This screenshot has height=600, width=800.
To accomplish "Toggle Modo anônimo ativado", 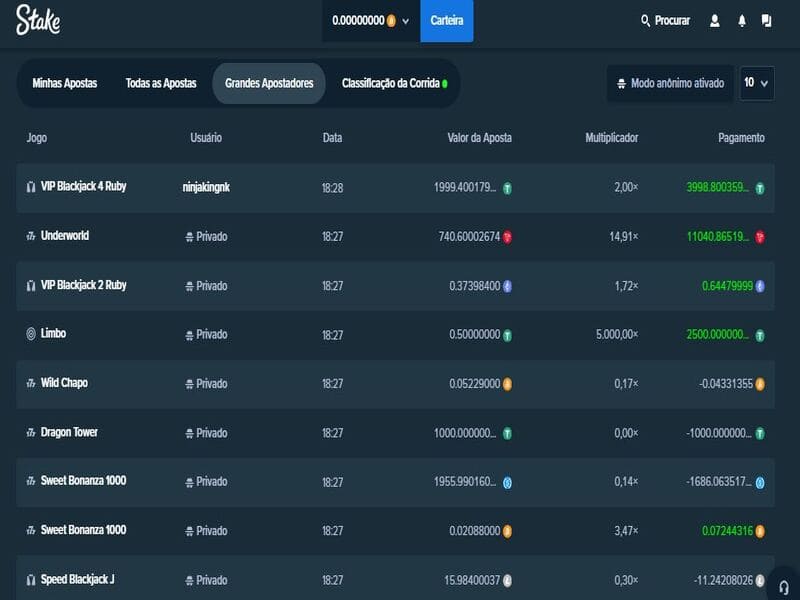I will 670,83.
